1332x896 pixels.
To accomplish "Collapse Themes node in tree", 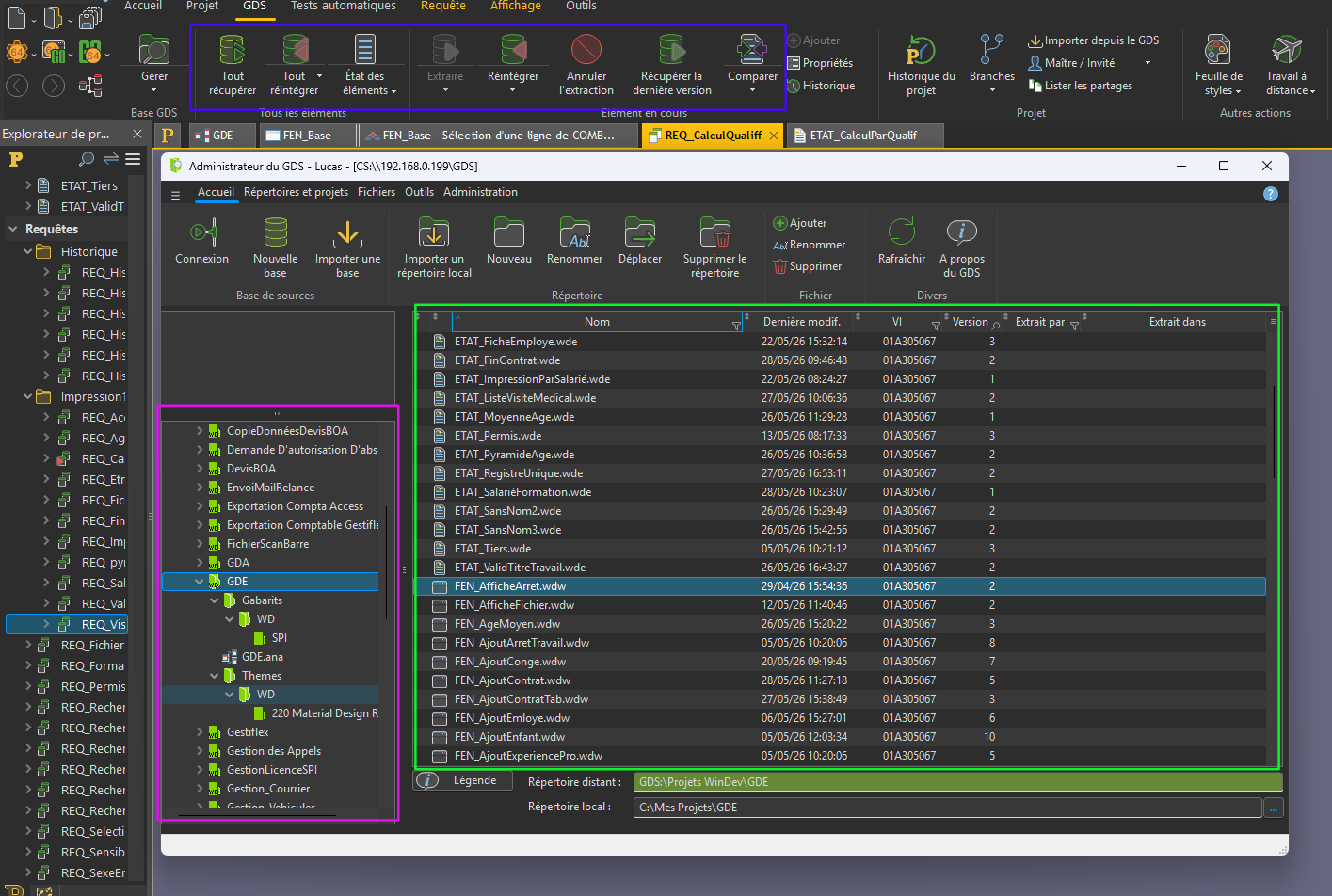I will pos(215,676).
